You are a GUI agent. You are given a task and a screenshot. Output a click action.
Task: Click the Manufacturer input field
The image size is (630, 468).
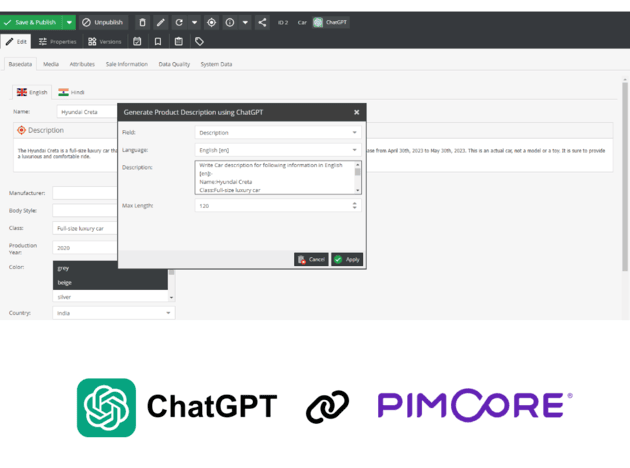coord(85,193)
